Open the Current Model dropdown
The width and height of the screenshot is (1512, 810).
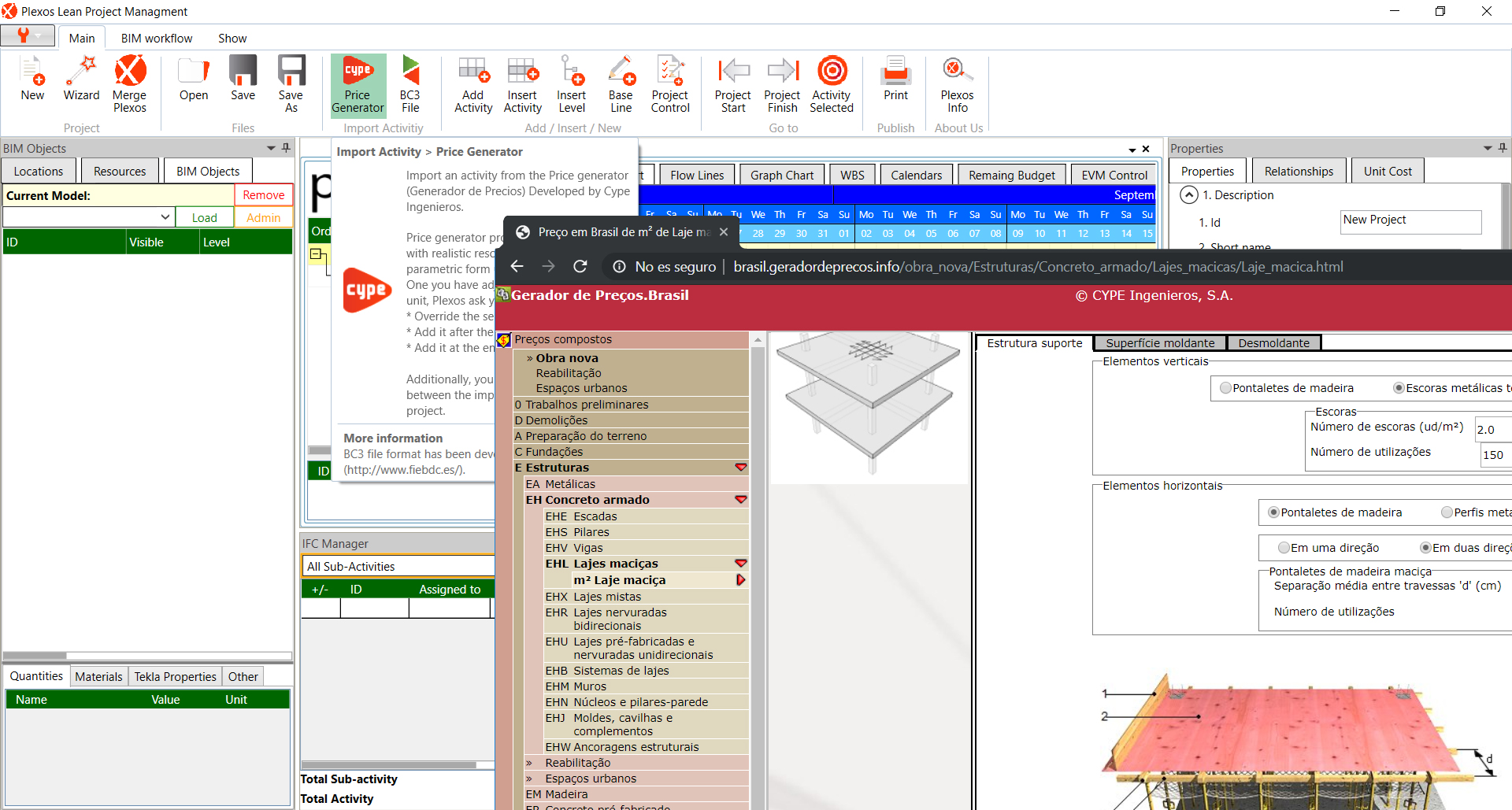click(x=165, y=217)
